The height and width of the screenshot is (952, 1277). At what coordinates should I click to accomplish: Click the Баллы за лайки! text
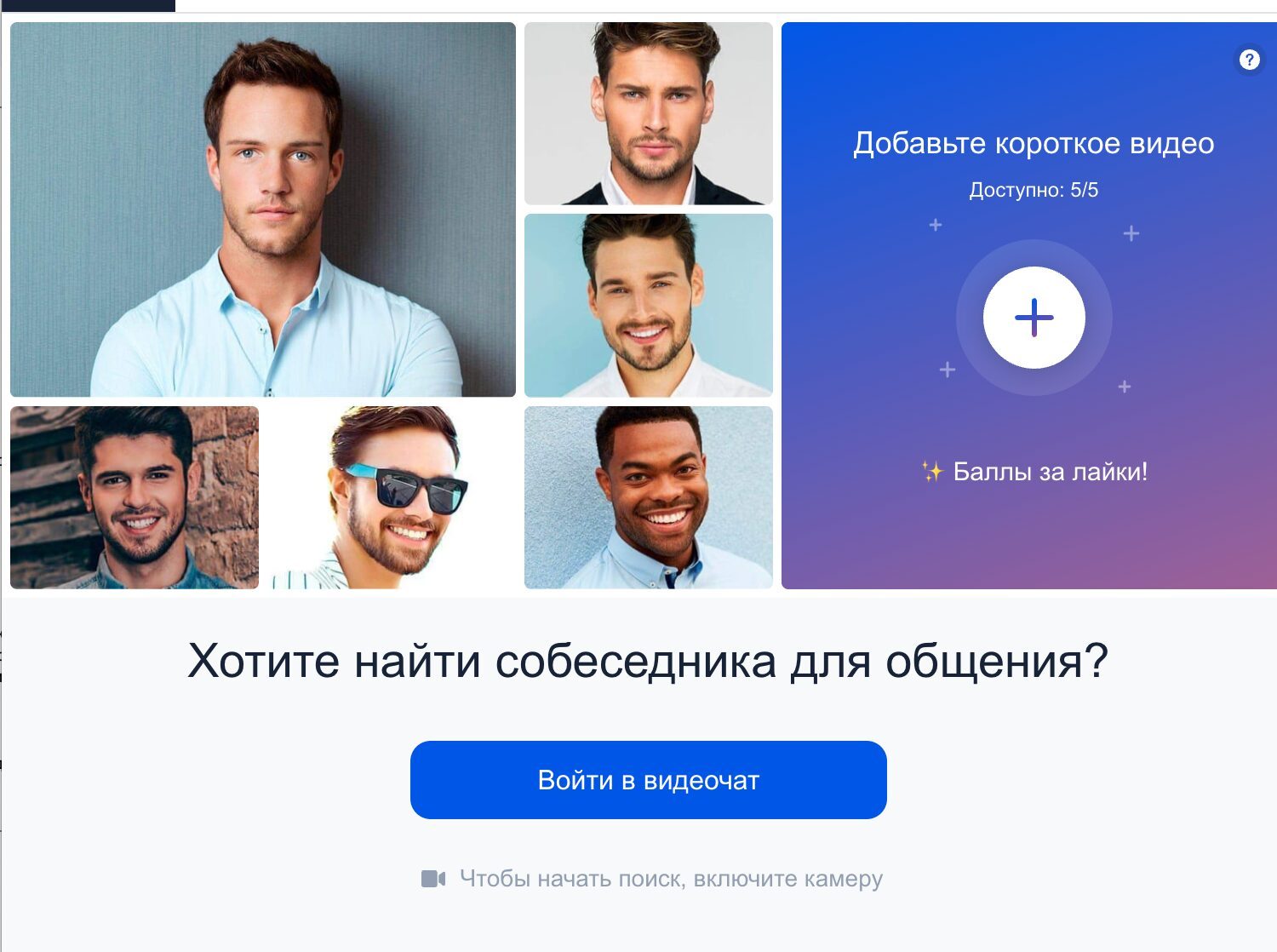pyautogui.click(x=1051, y=472)
